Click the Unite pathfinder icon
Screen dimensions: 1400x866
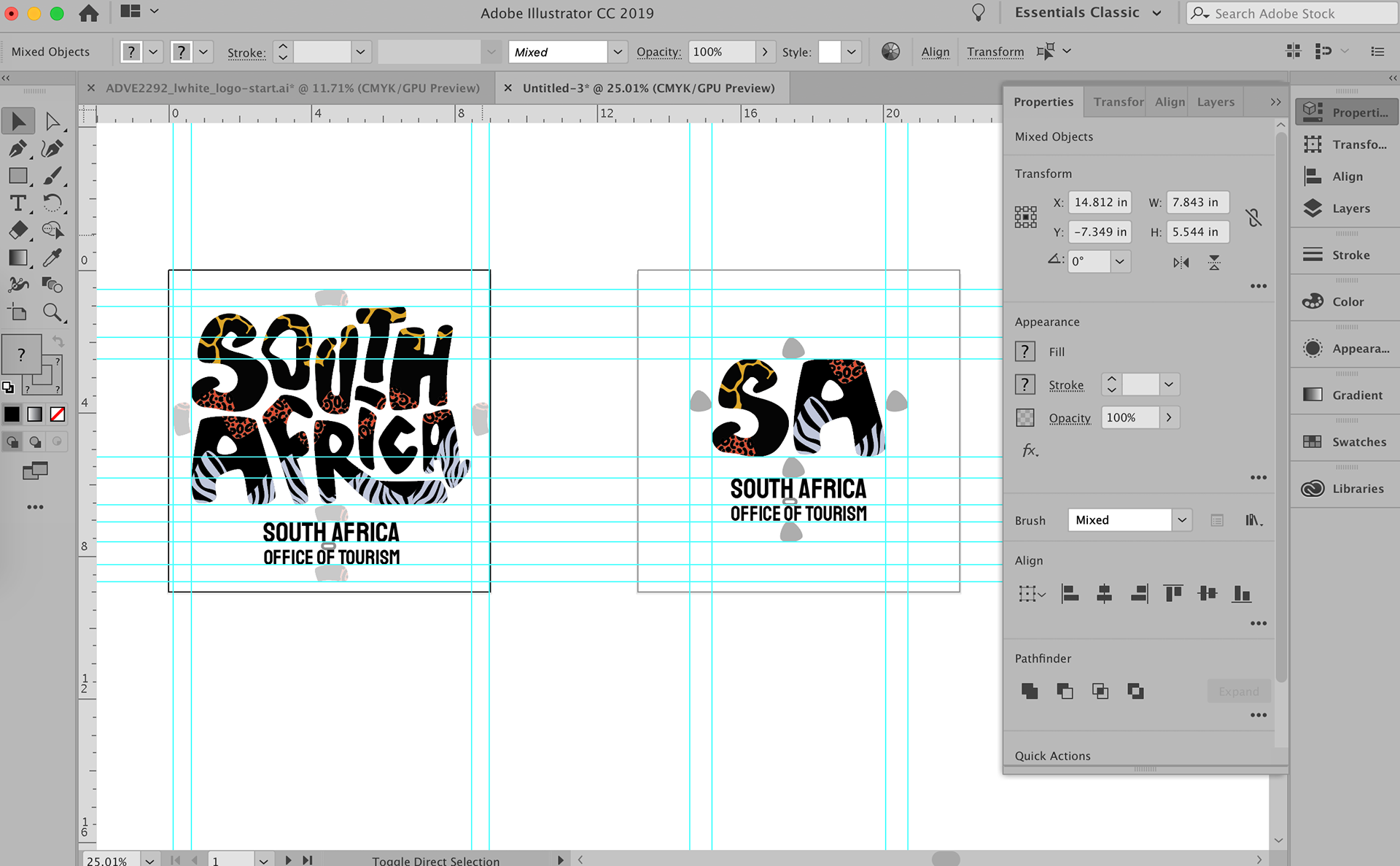(1030, 691)
